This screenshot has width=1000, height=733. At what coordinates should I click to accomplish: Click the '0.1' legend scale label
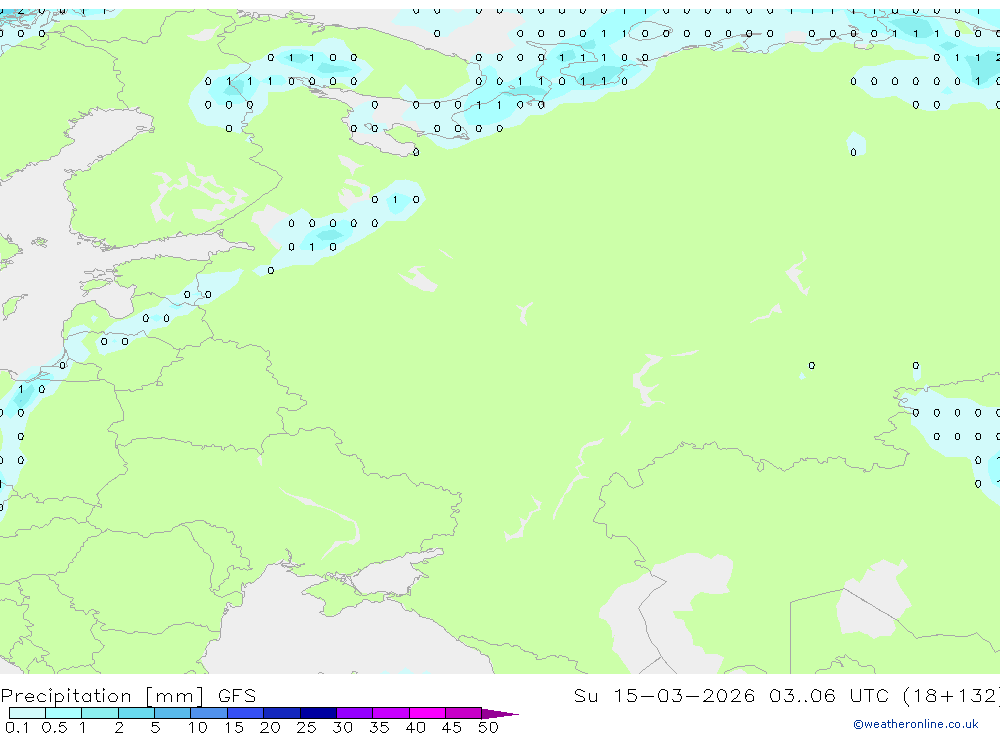click(17, 727)
